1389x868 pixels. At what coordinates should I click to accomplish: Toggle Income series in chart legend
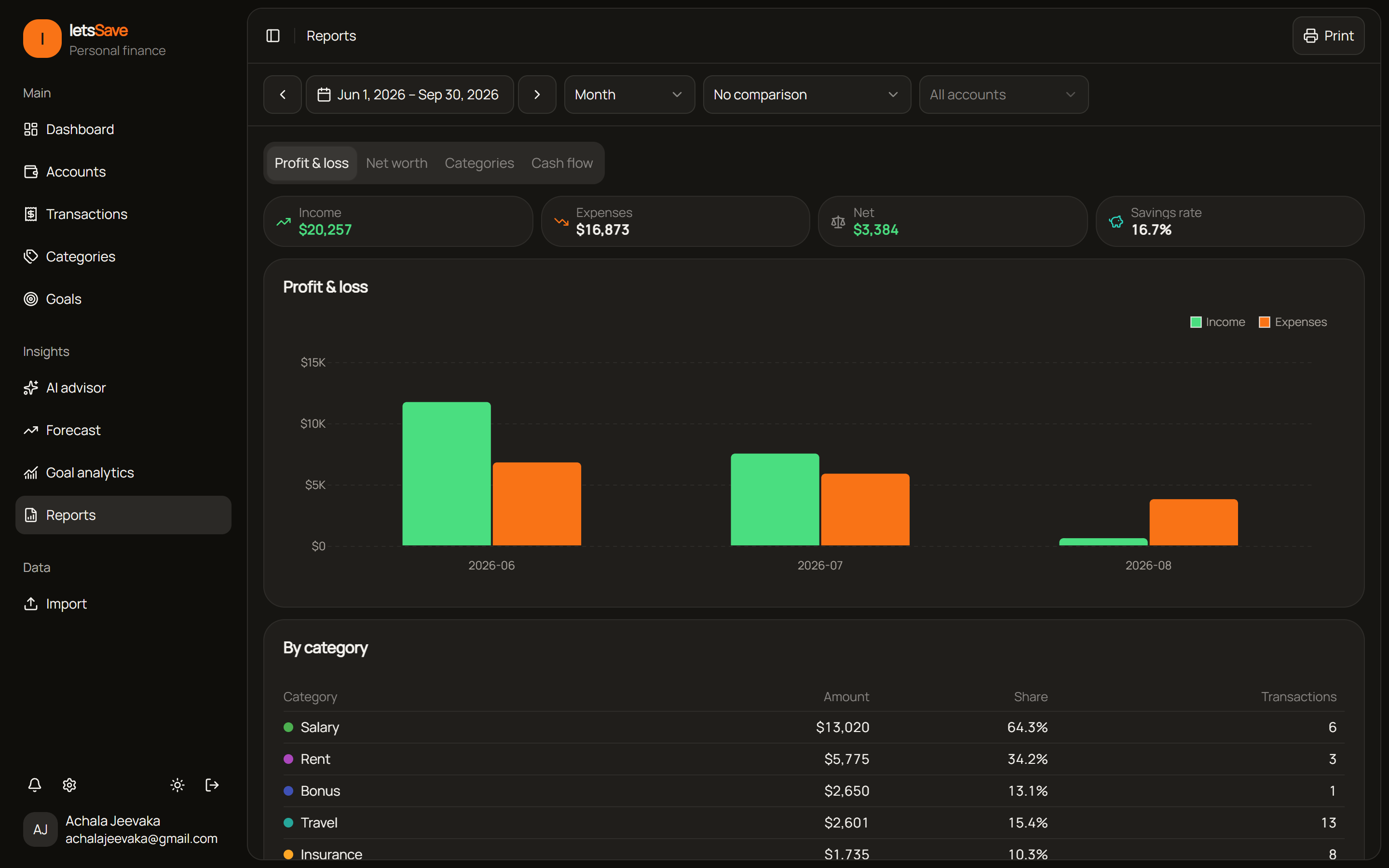click(1217, 322)
